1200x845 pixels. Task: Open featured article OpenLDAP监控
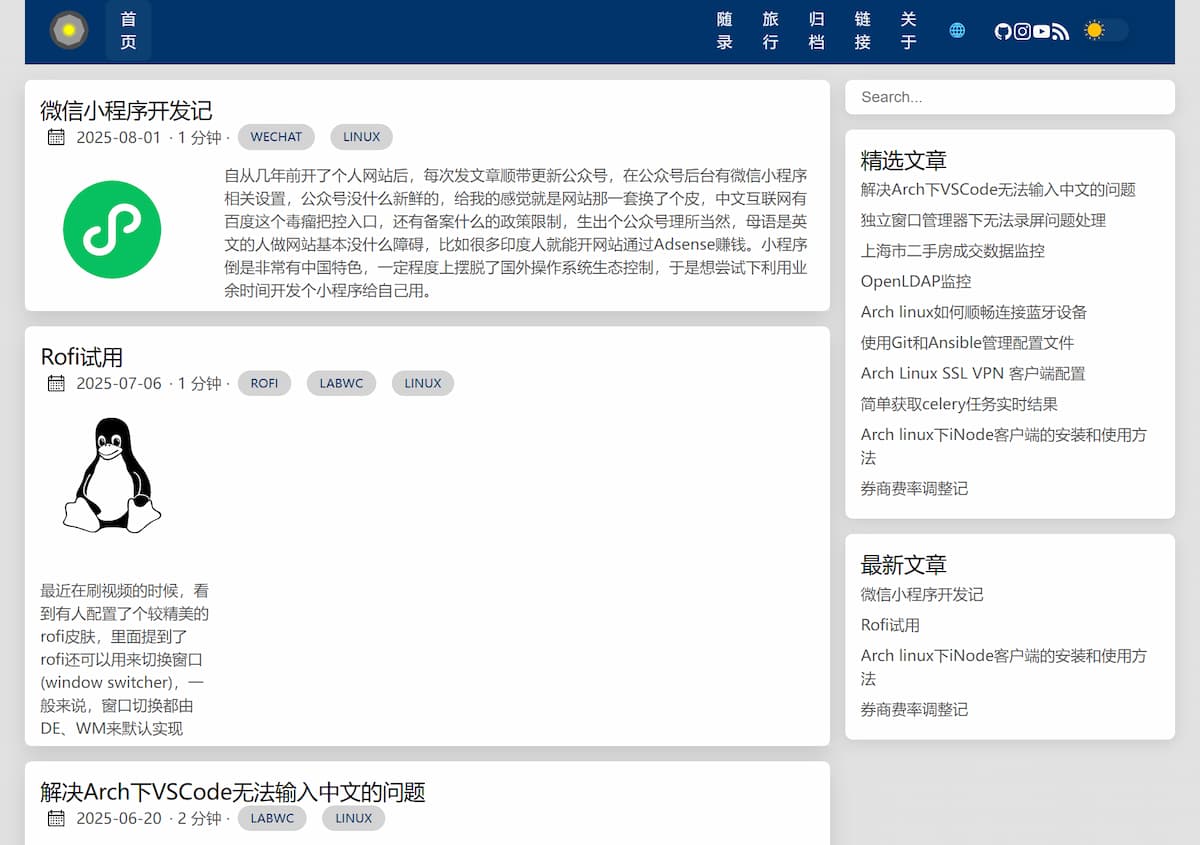[915, 281]
